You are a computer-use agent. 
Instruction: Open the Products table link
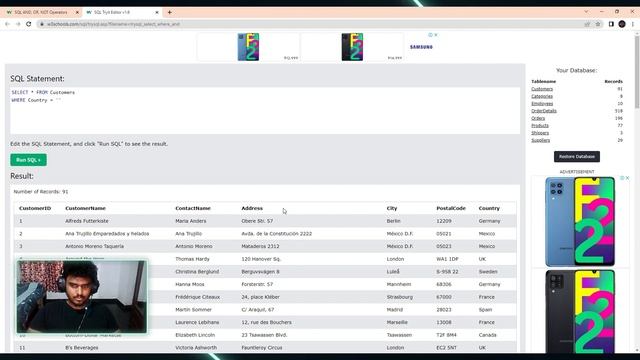point(540,126)
